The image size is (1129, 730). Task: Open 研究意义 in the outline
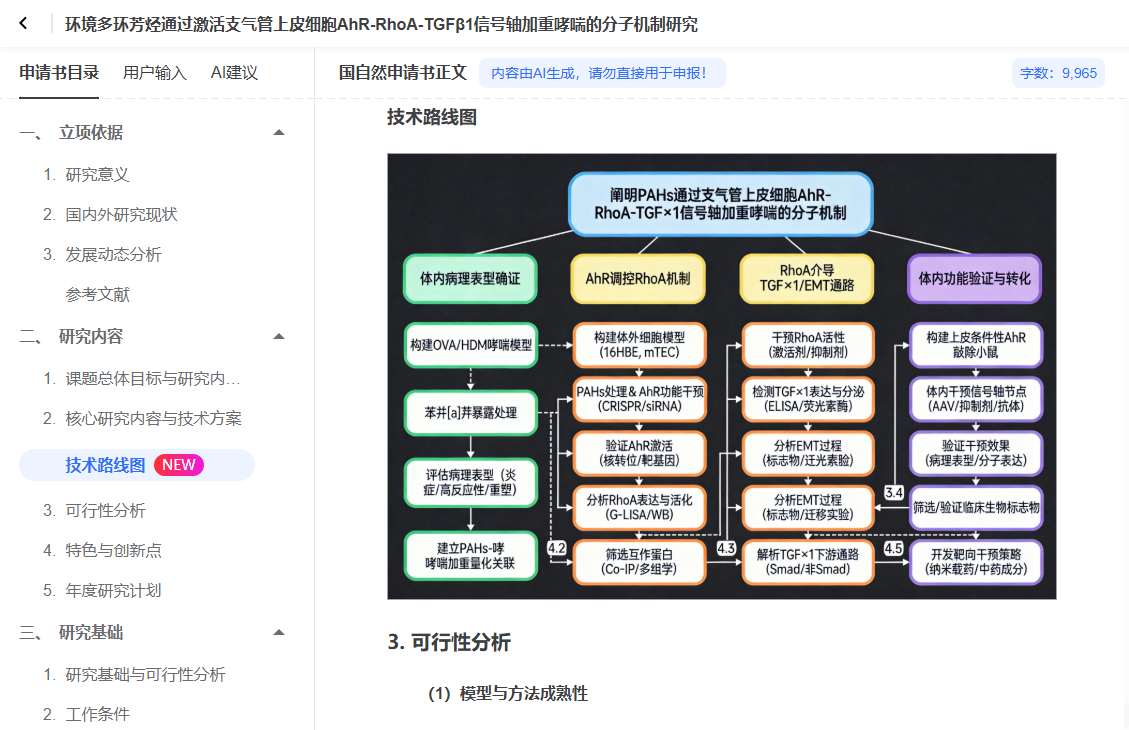(97, 175)
